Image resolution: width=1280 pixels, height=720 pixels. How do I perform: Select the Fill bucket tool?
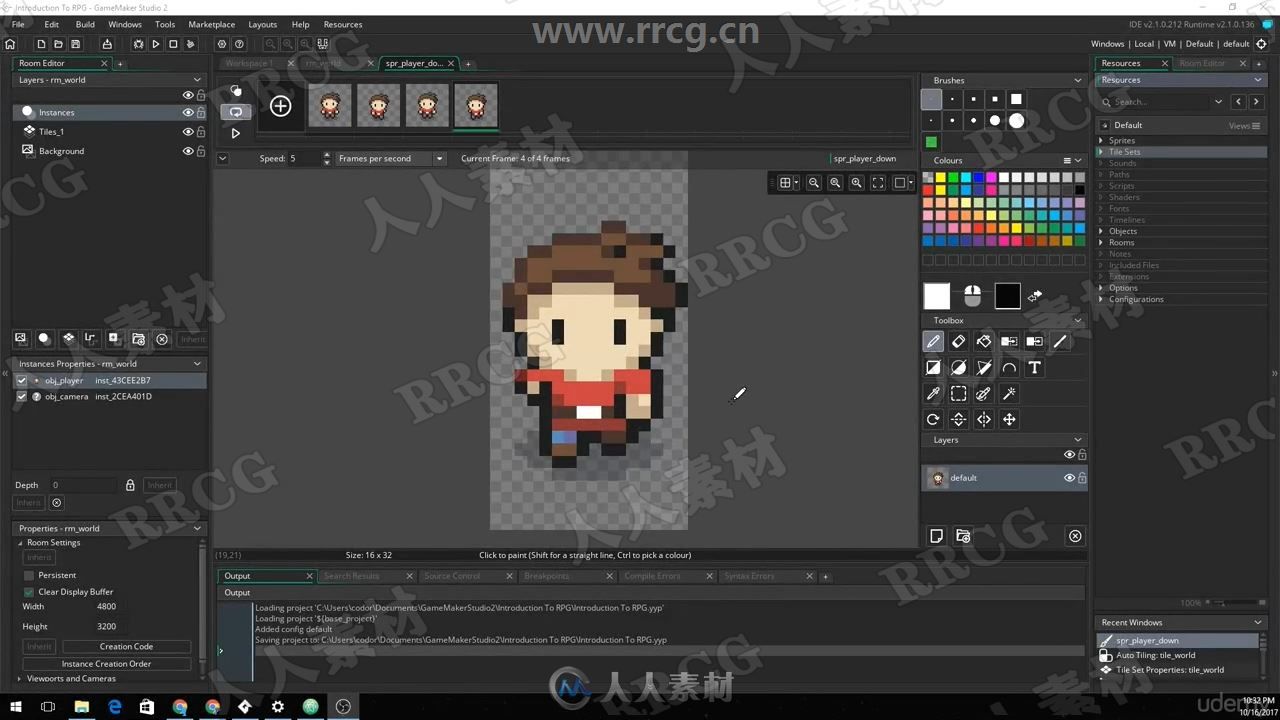(x=984, y=342)
